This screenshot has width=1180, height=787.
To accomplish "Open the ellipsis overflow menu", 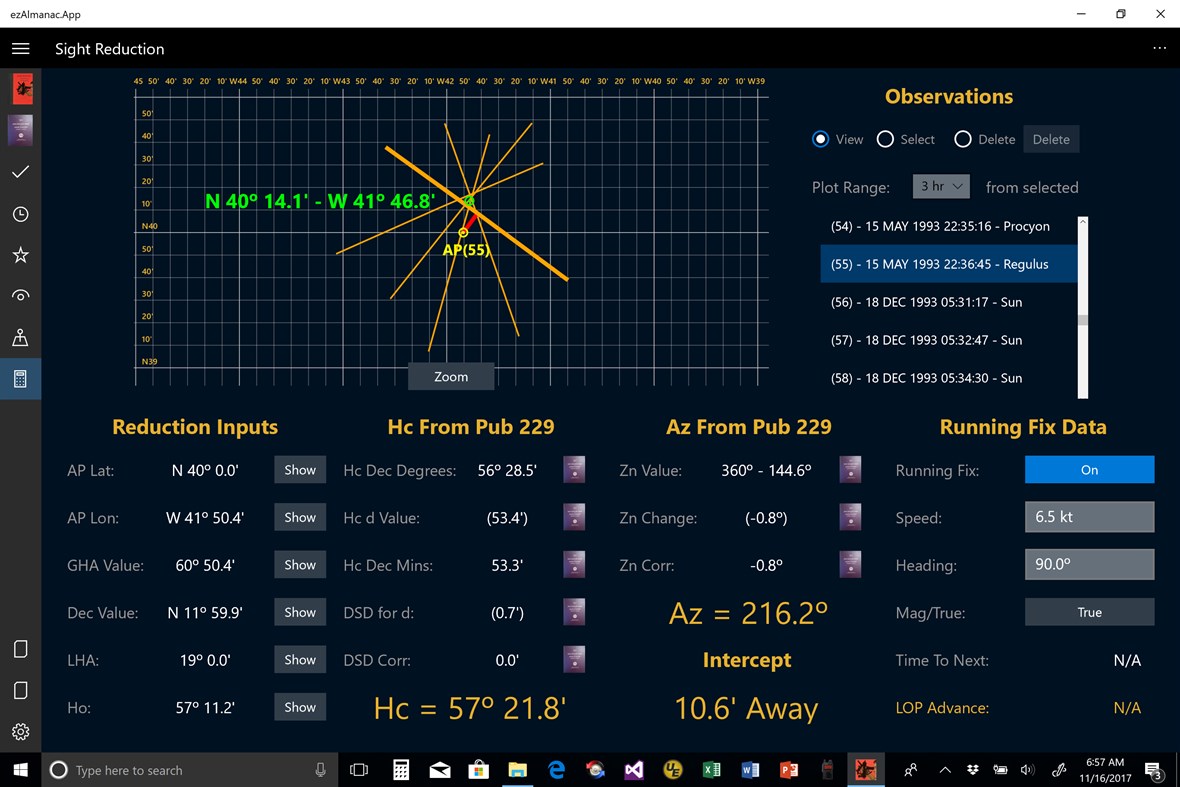I will [1159, 48].
